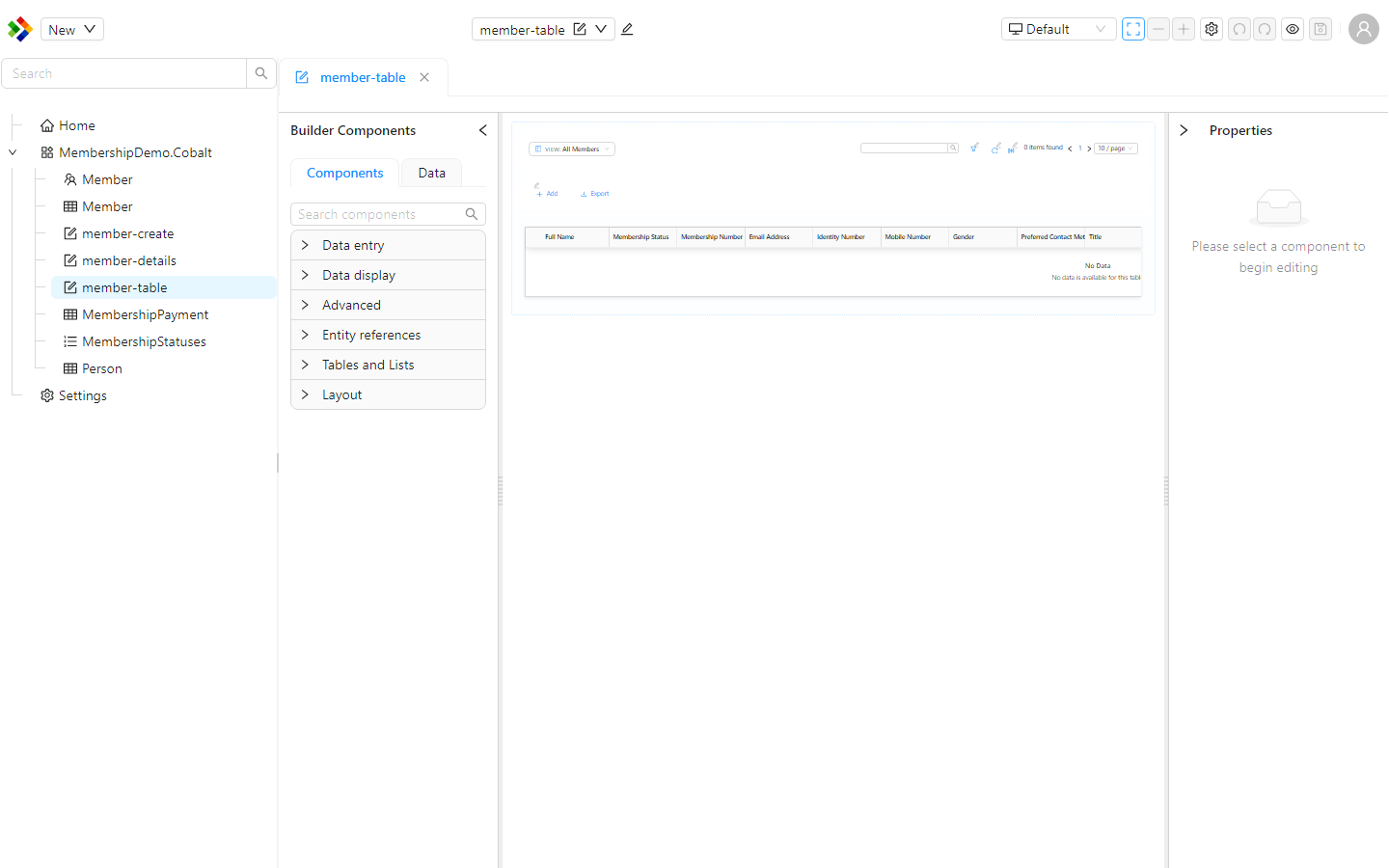Image resolution: width=1389 pixels, height=868 pixels.
Task: Open Settings in the sidebar
Action: point(82,395)
